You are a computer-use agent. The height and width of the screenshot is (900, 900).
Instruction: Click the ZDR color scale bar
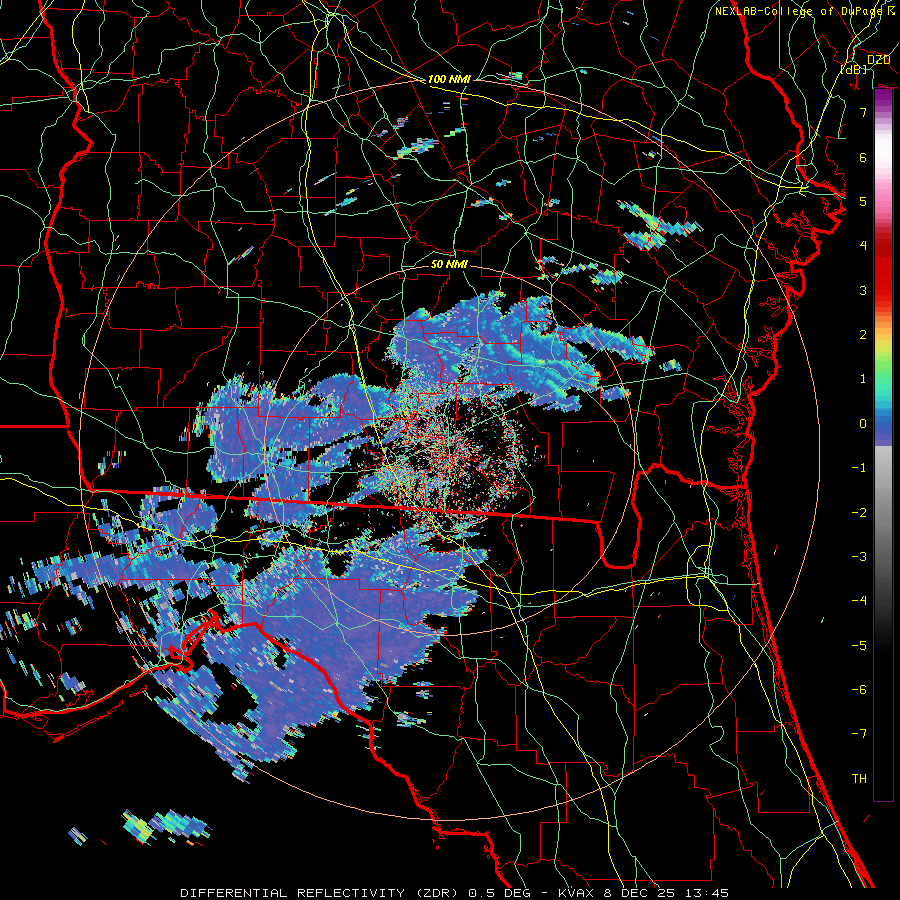[883, 445]
